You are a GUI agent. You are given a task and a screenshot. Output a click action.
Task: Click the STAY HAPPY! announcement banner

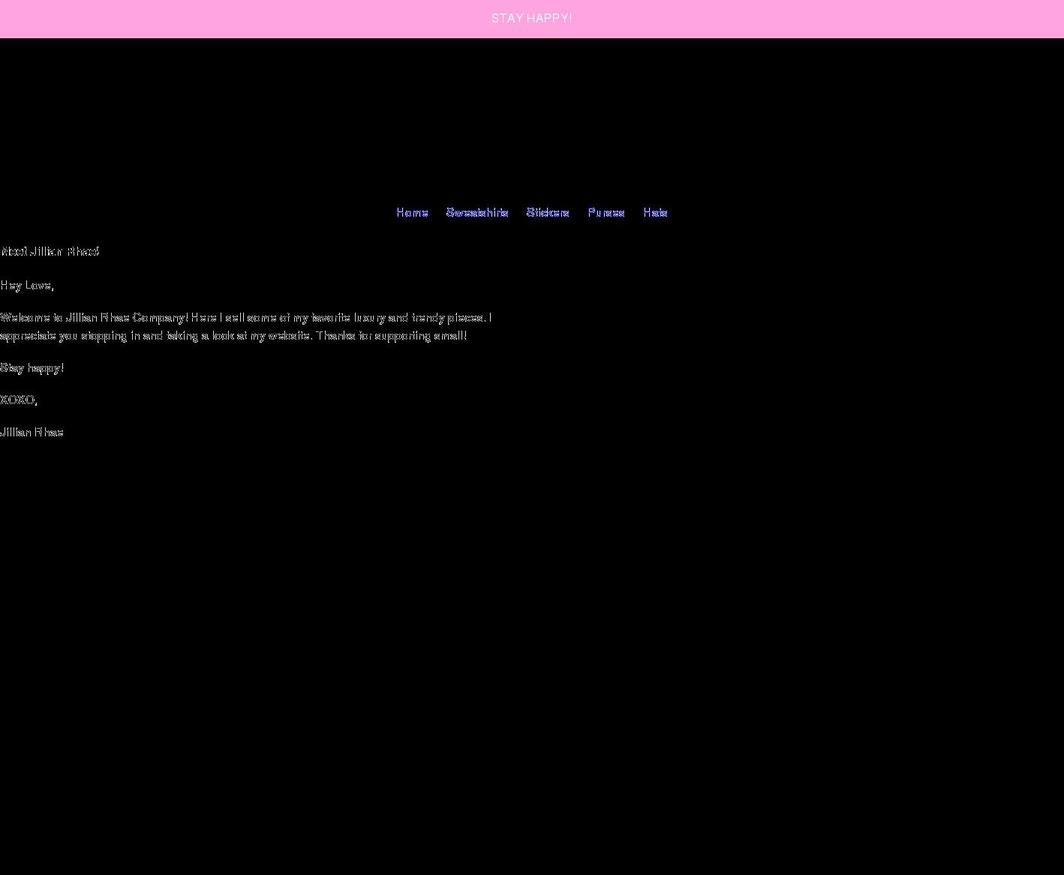pos(531,18)
